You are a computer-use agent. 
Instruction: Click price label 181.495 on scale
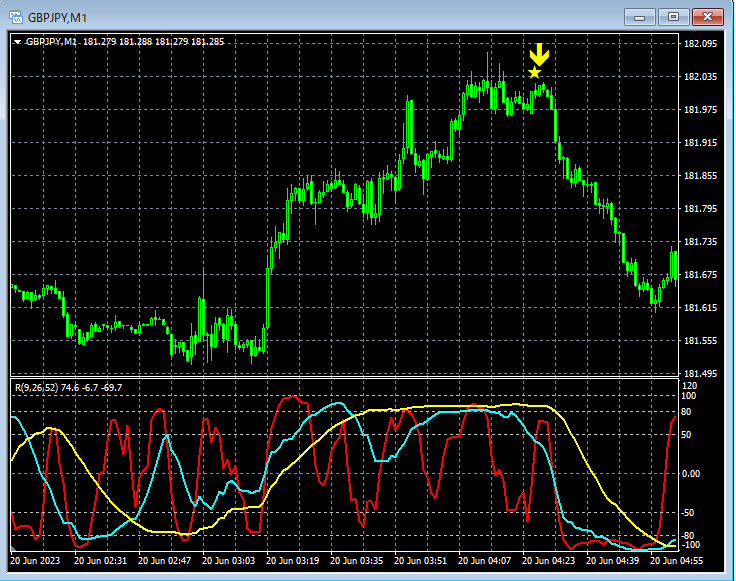coord(701,374)
